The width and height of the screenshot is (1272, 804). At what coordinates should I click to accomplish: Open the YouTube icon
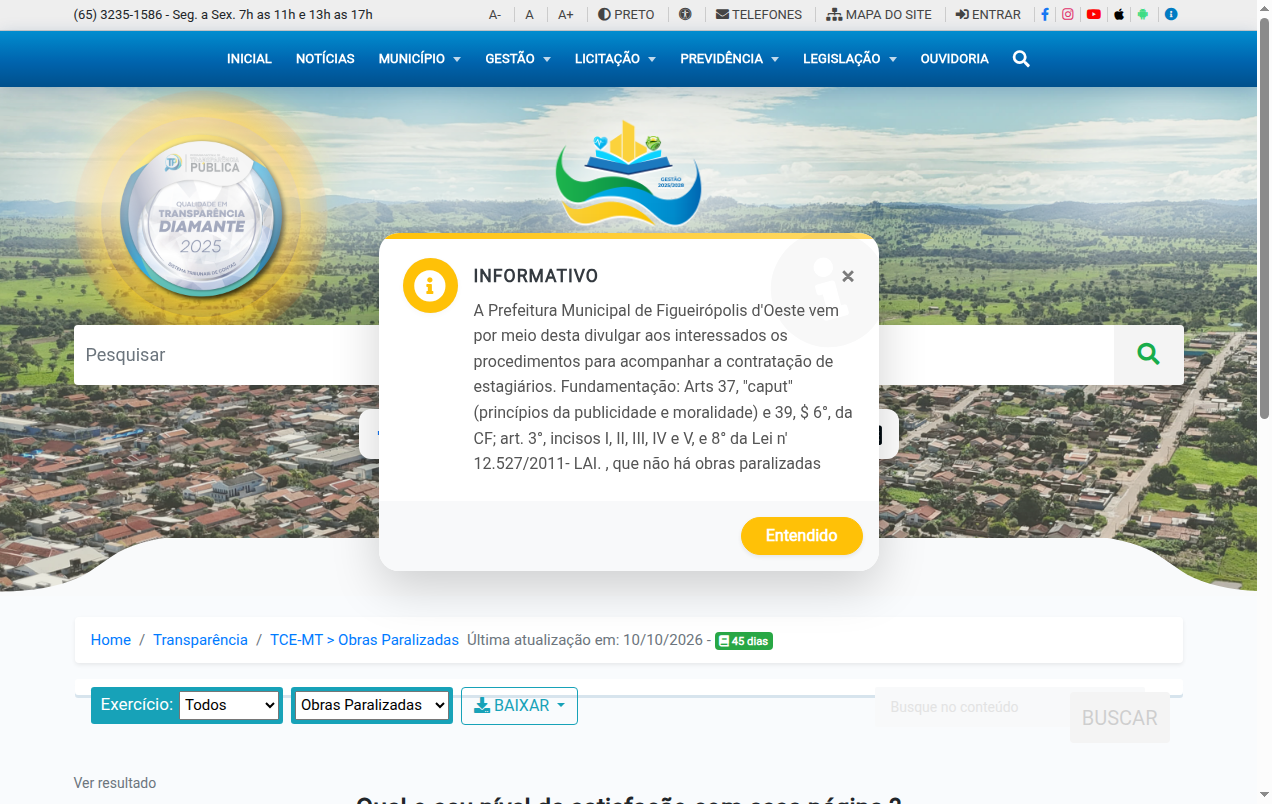[x=1094, y=15]
